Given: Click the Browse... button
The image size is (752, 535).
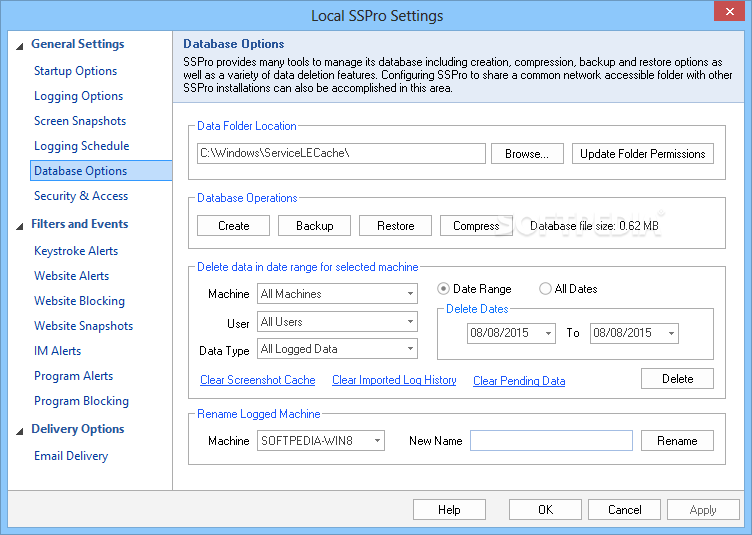Looking at the screenshot, I should pos(527,153).
